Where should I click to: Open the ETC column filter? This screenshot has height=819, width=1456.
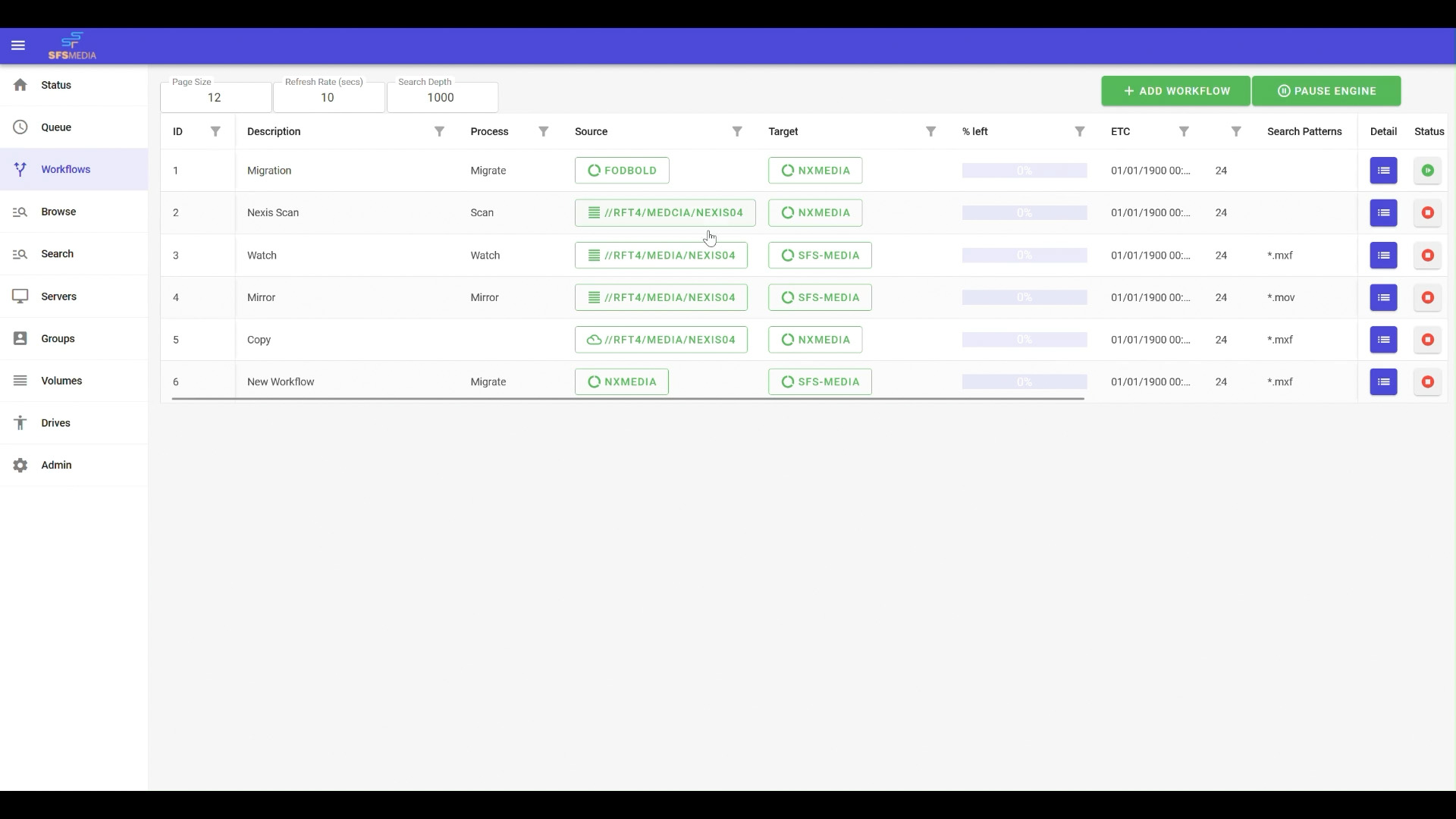click(1184, 132)
